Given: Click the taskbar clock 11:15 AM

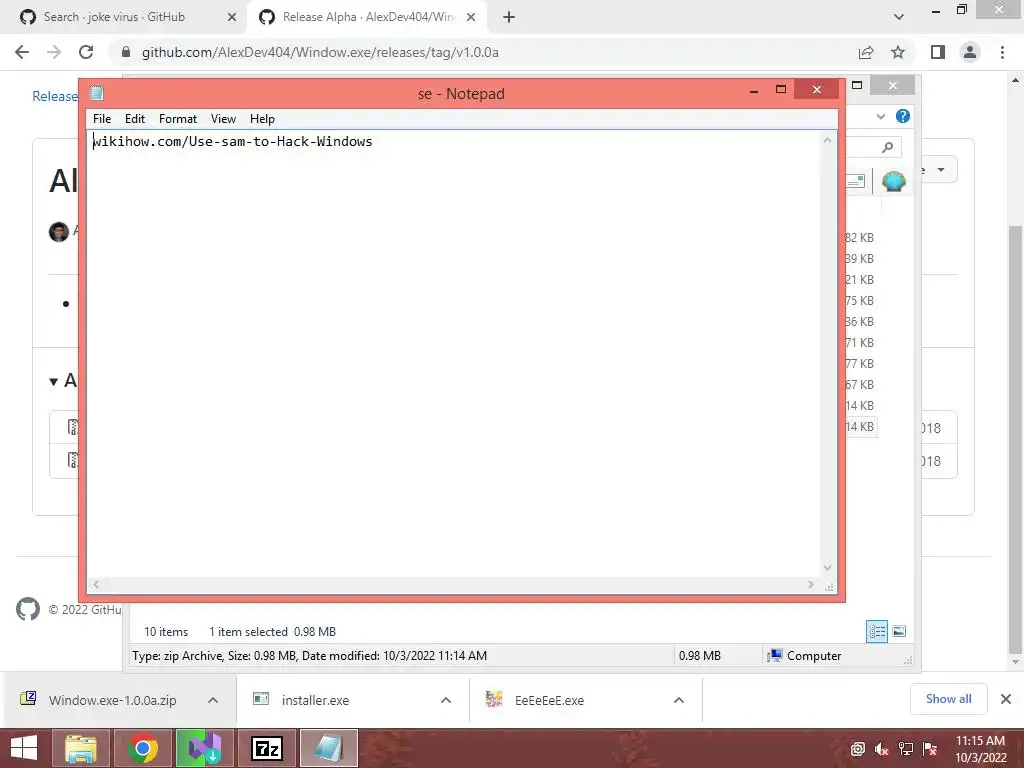Looking at the screenshot, I should tap(980, 741).
